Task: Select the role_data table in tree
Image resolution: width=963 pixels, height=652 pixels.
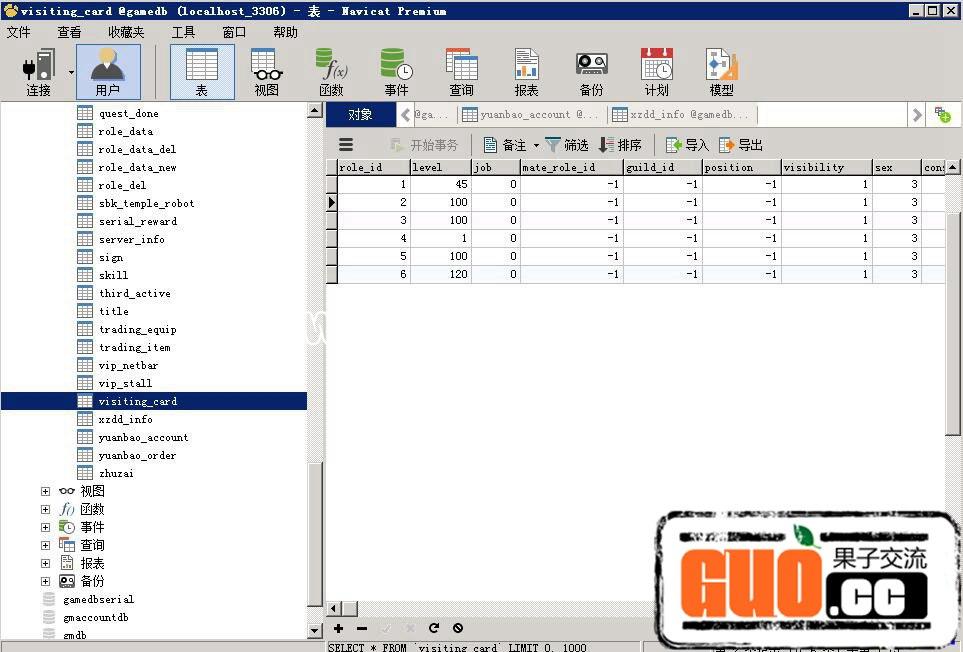Action: tap(126, 131)
